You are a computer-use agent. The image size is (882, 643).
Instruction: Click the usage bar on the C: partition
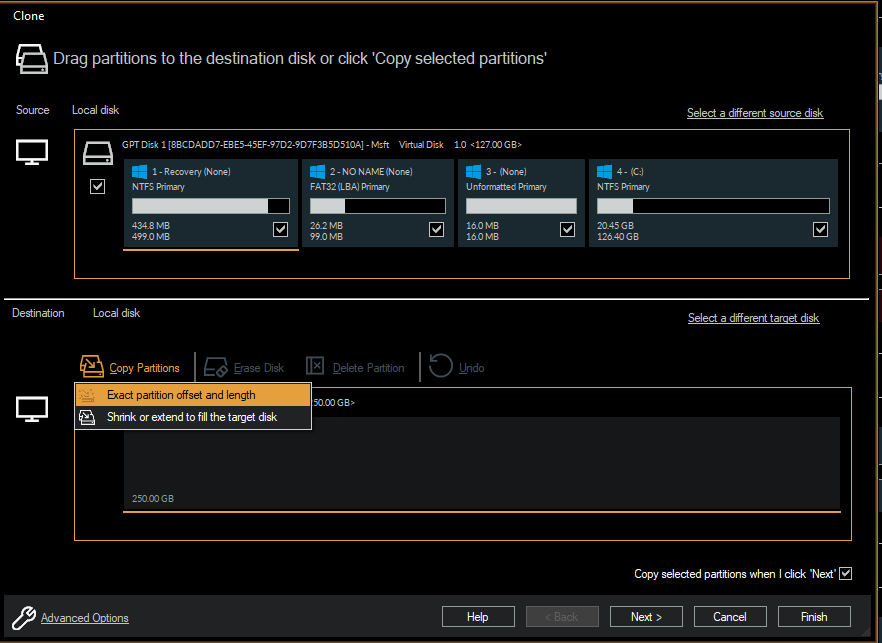[x=712, y=205]
